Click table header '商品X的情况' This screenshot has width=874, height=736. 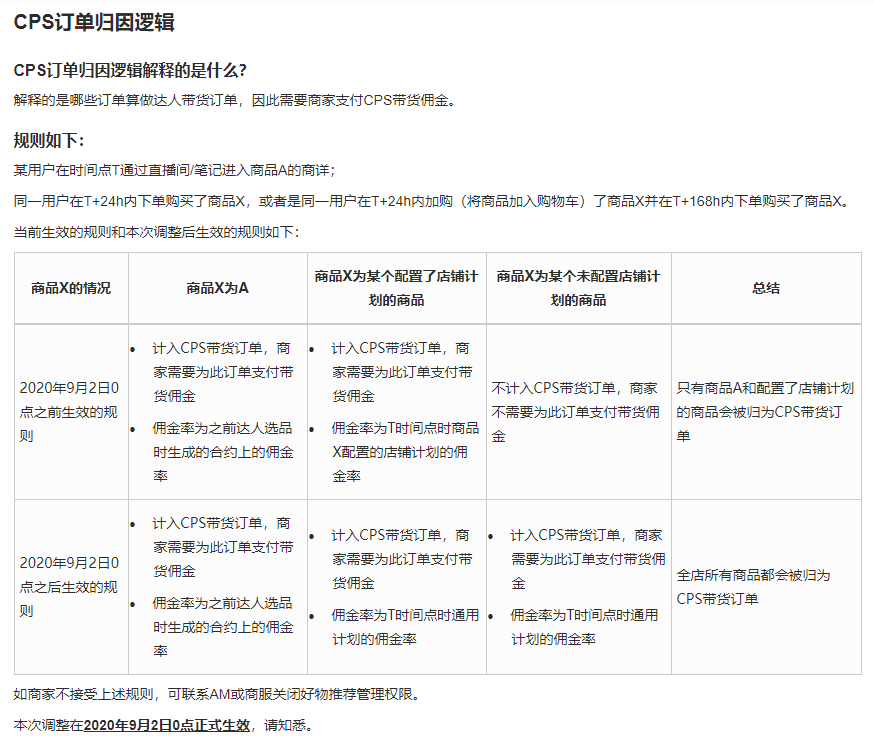pyautogui.click(x=71, y=288)
